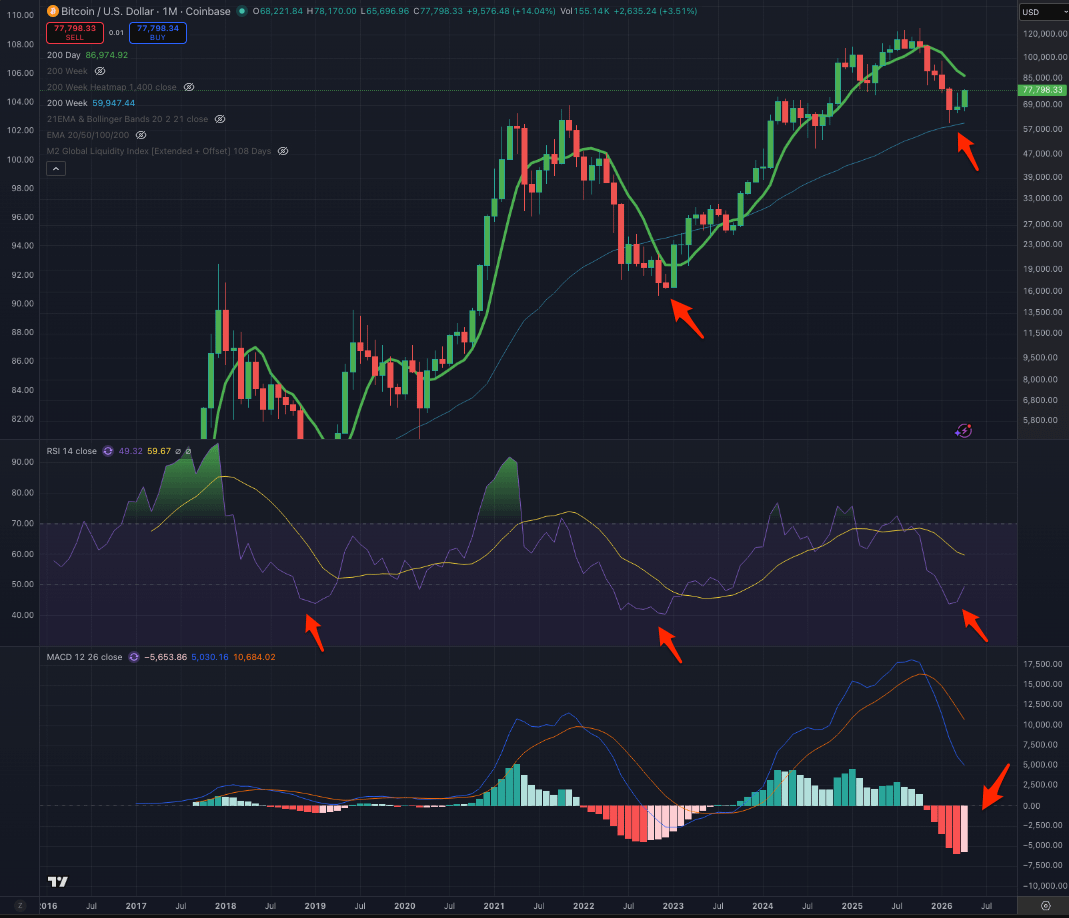Click the RSI value 49.32
Image resolution: width=1069 pixels, height=918 pixels.
(x=130, y=451)
